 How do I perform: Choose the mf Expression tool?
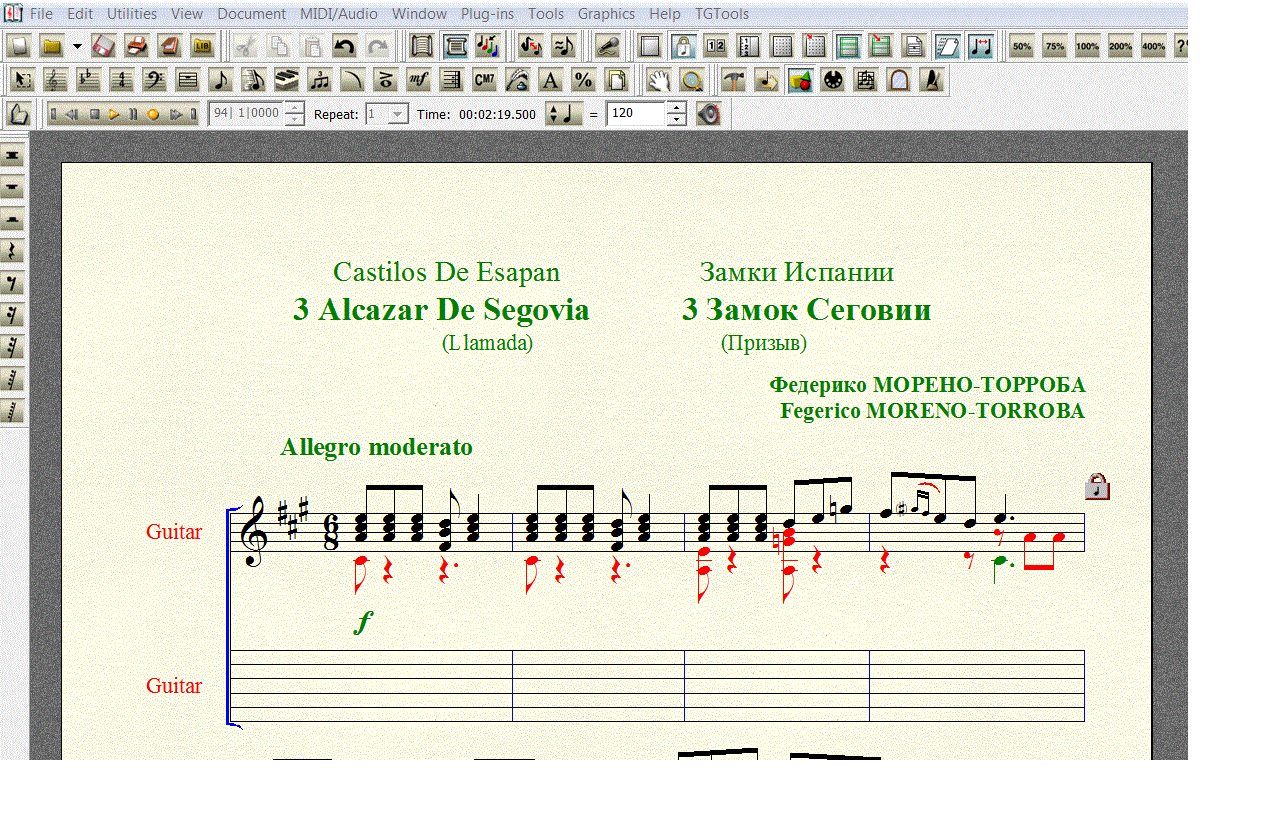pyautogui.click(x=419, y=80)
